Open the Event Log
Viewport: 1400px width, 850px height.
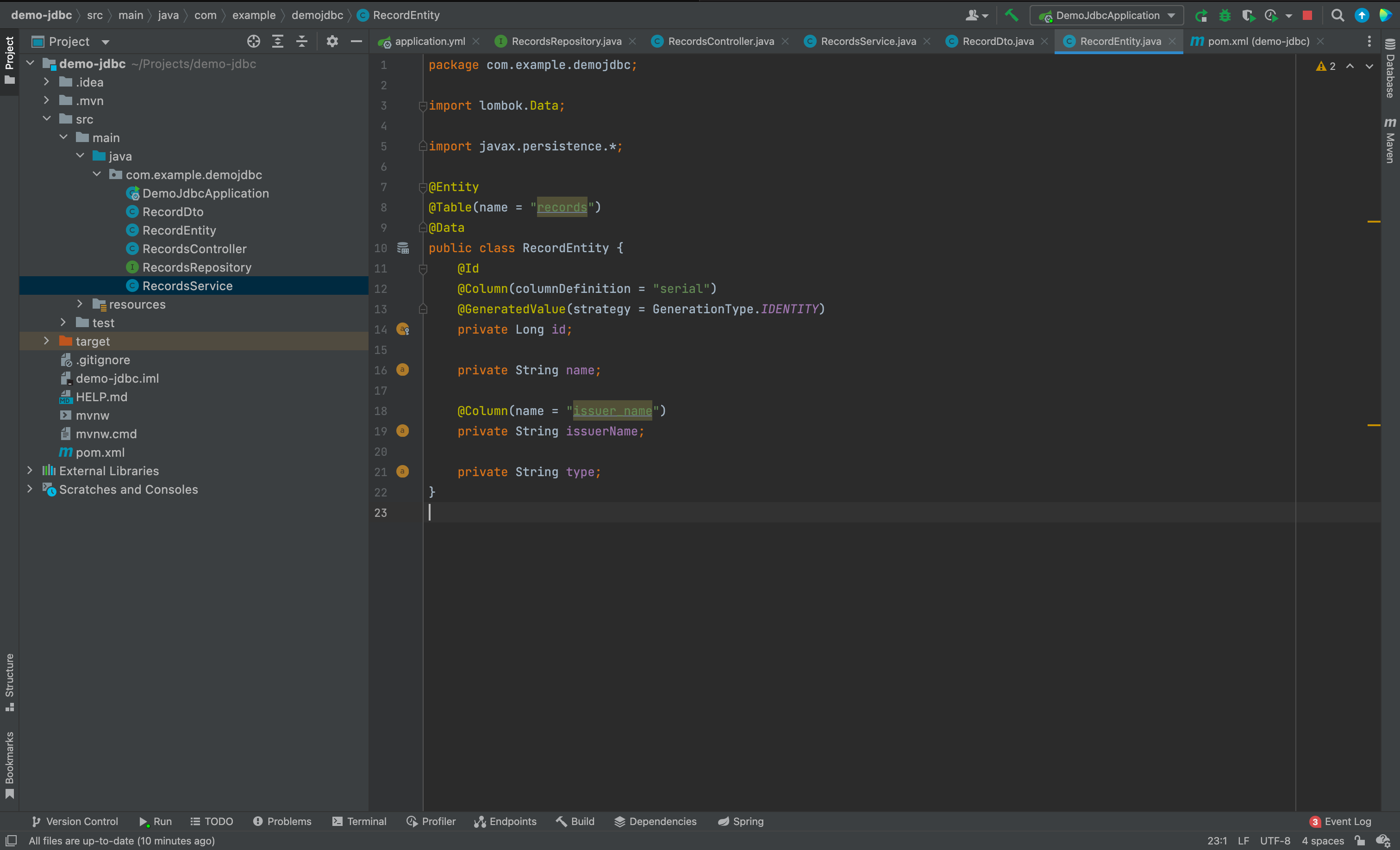click(1341, 821)
